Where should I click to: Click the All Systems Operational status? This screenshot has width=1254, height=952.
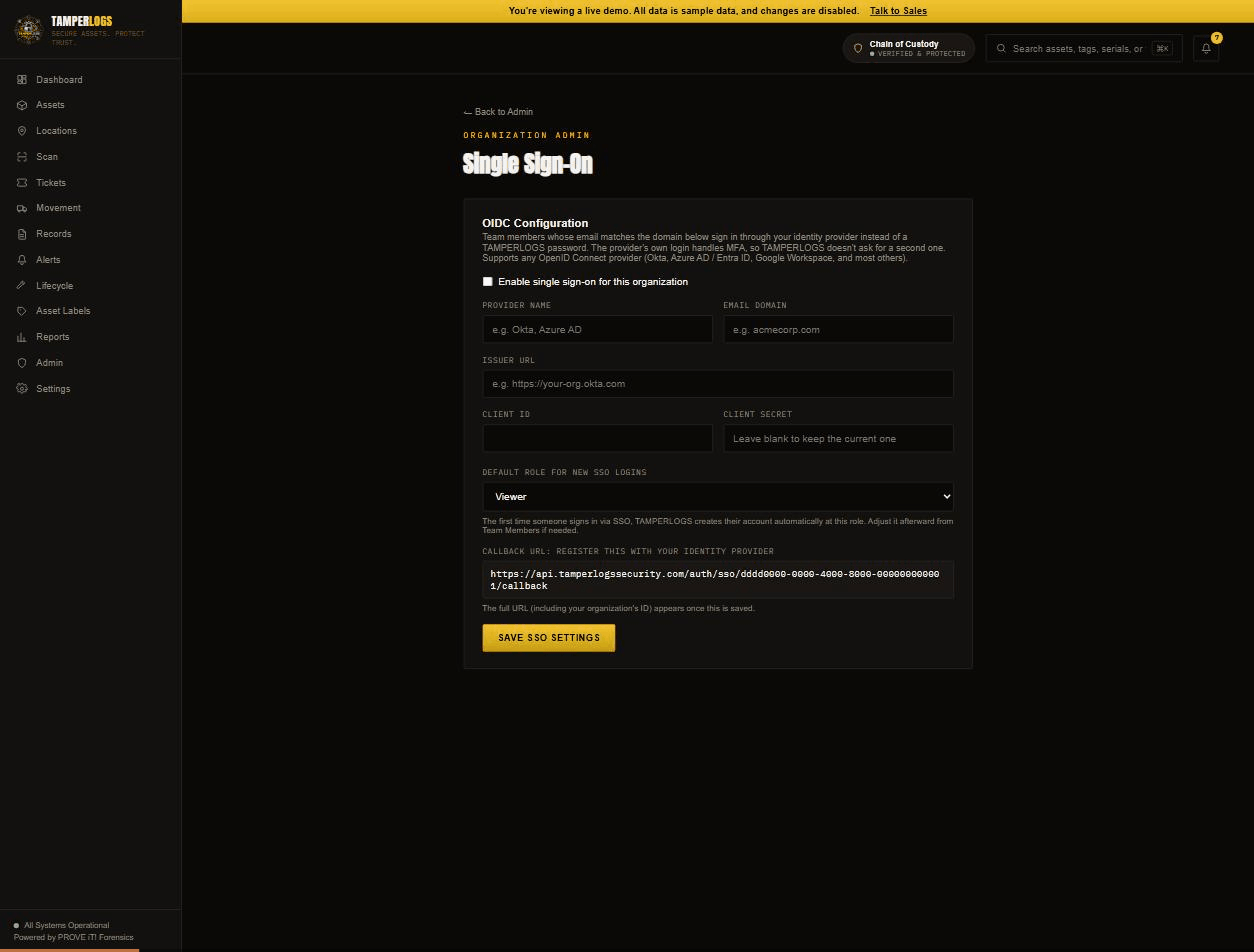(61, 925)
